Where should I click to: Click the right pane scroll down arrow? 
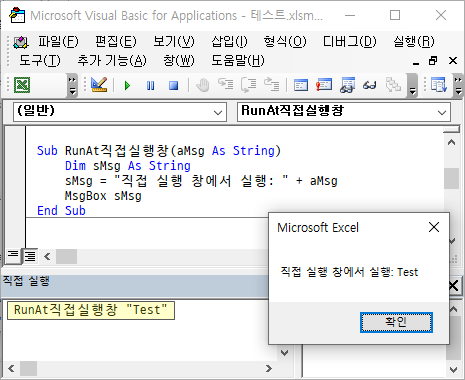453,369
